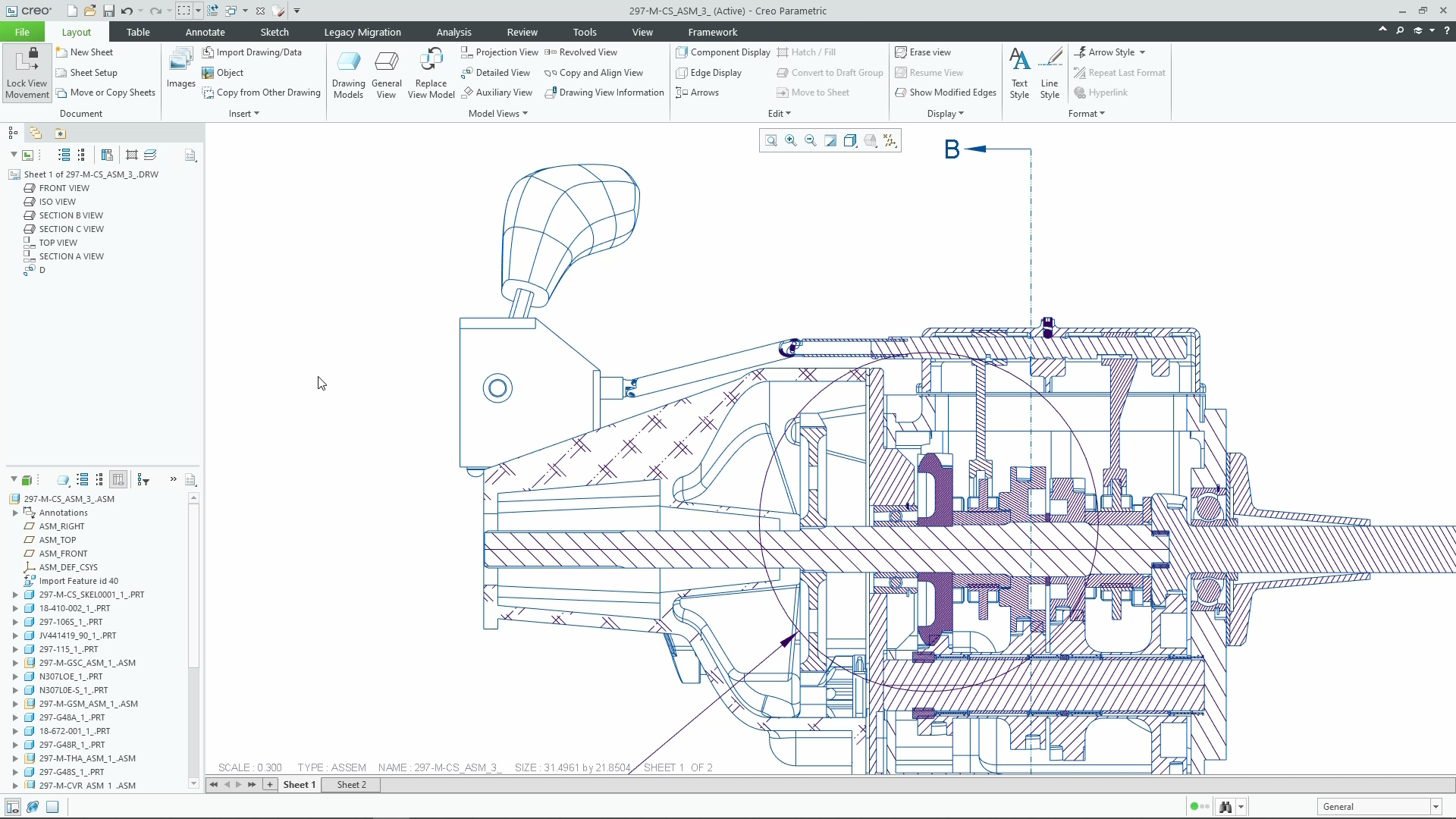Open Text Style settings

1019,73
